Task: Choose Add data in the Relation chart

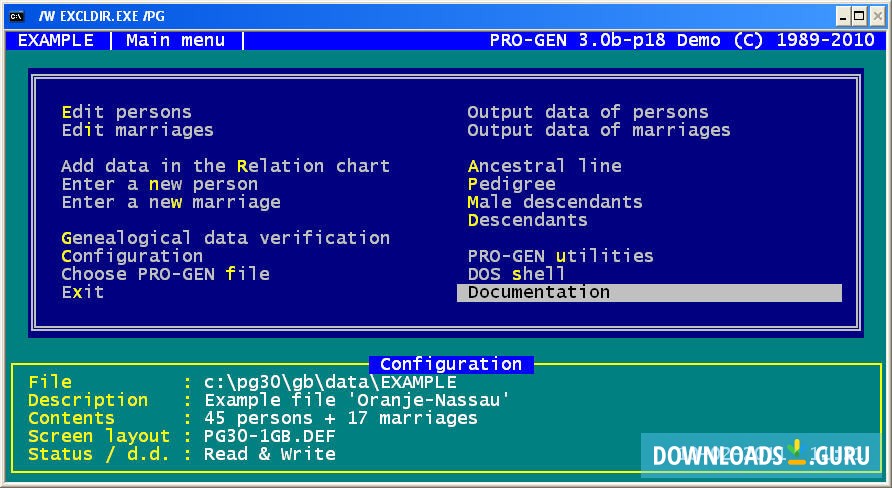Action: point(226,166)
